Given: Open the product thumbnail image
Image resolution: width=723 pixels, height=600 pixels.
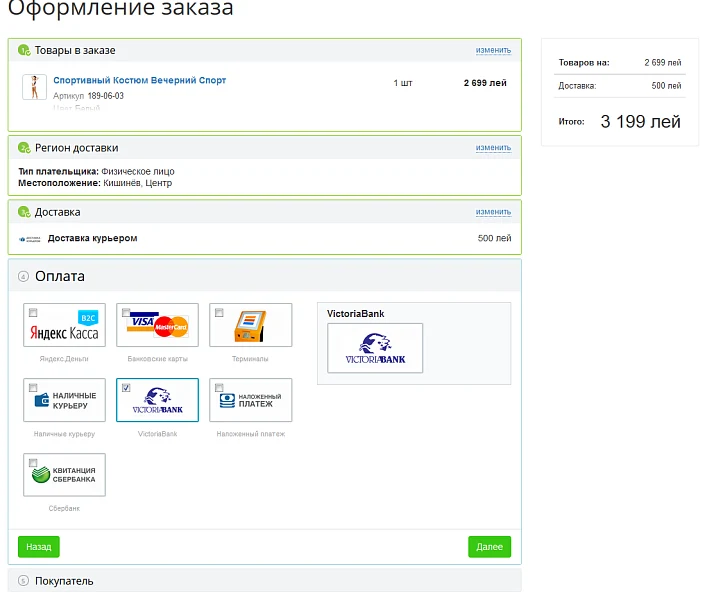Looking at the screenshot, I should 35,87.
